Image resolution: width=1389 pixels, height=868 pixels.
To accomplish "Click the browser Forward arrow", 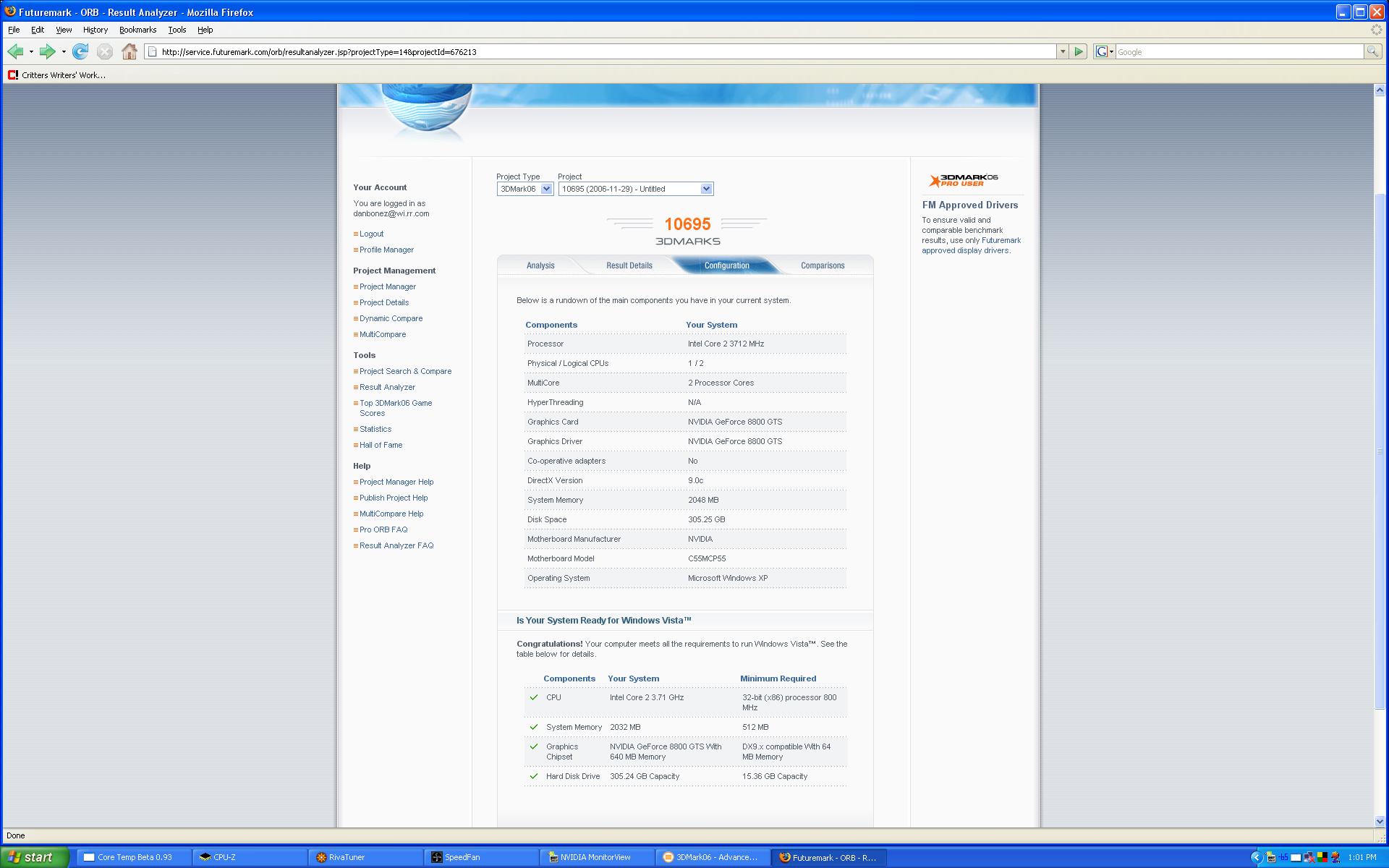I will [x=48, y=51].
